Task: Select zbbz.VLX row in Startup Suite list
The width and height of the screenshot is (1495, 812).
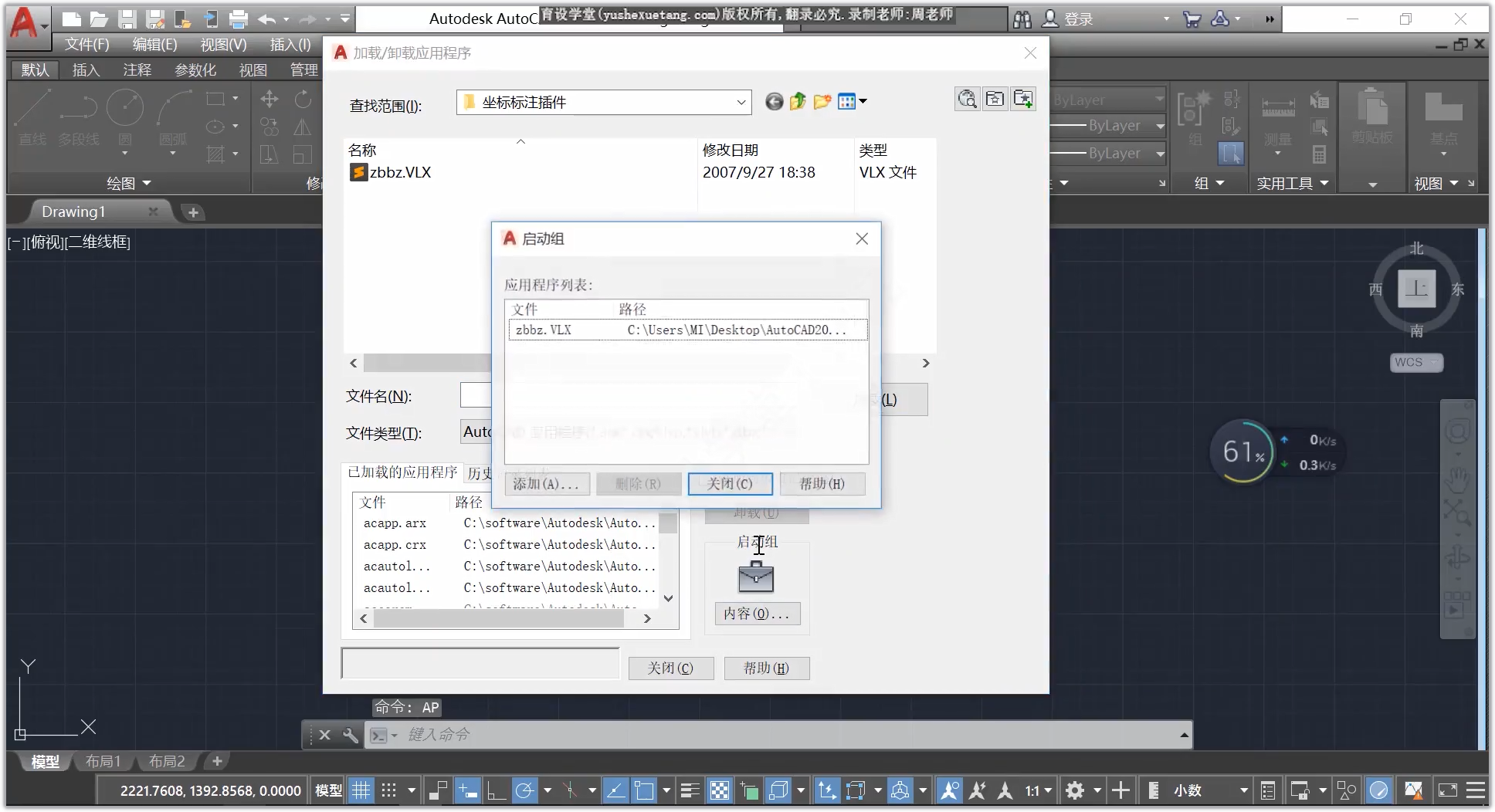Action: coord(687,330)
